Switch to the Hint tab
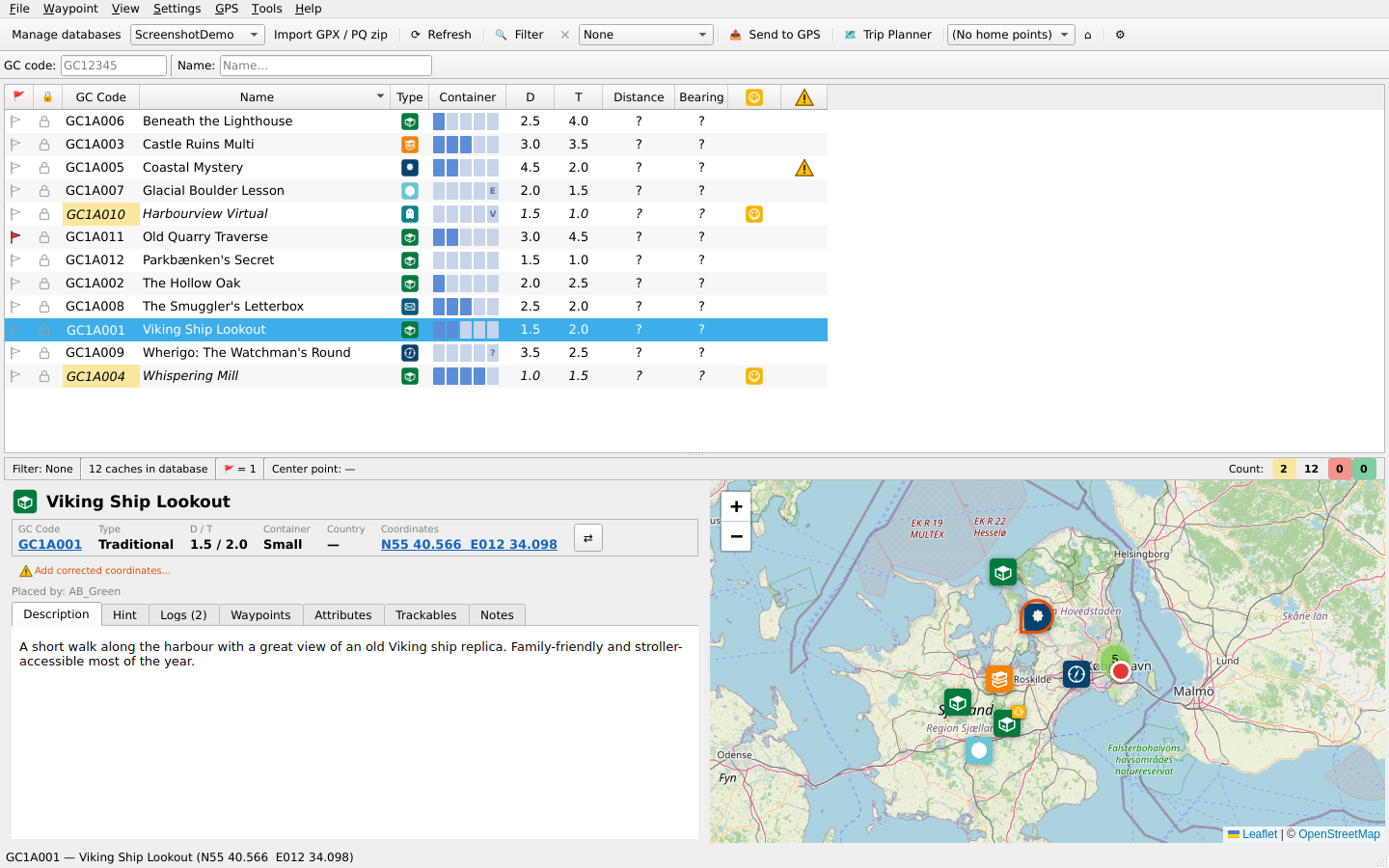Screen dimensions: 1389x868 [124, 615]
